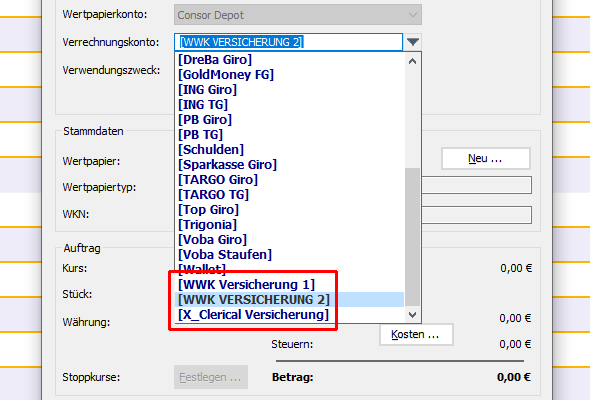Select [DreBa Giro] from the list
The height and width of the screenshot is (400, 590).
(289, 59)
